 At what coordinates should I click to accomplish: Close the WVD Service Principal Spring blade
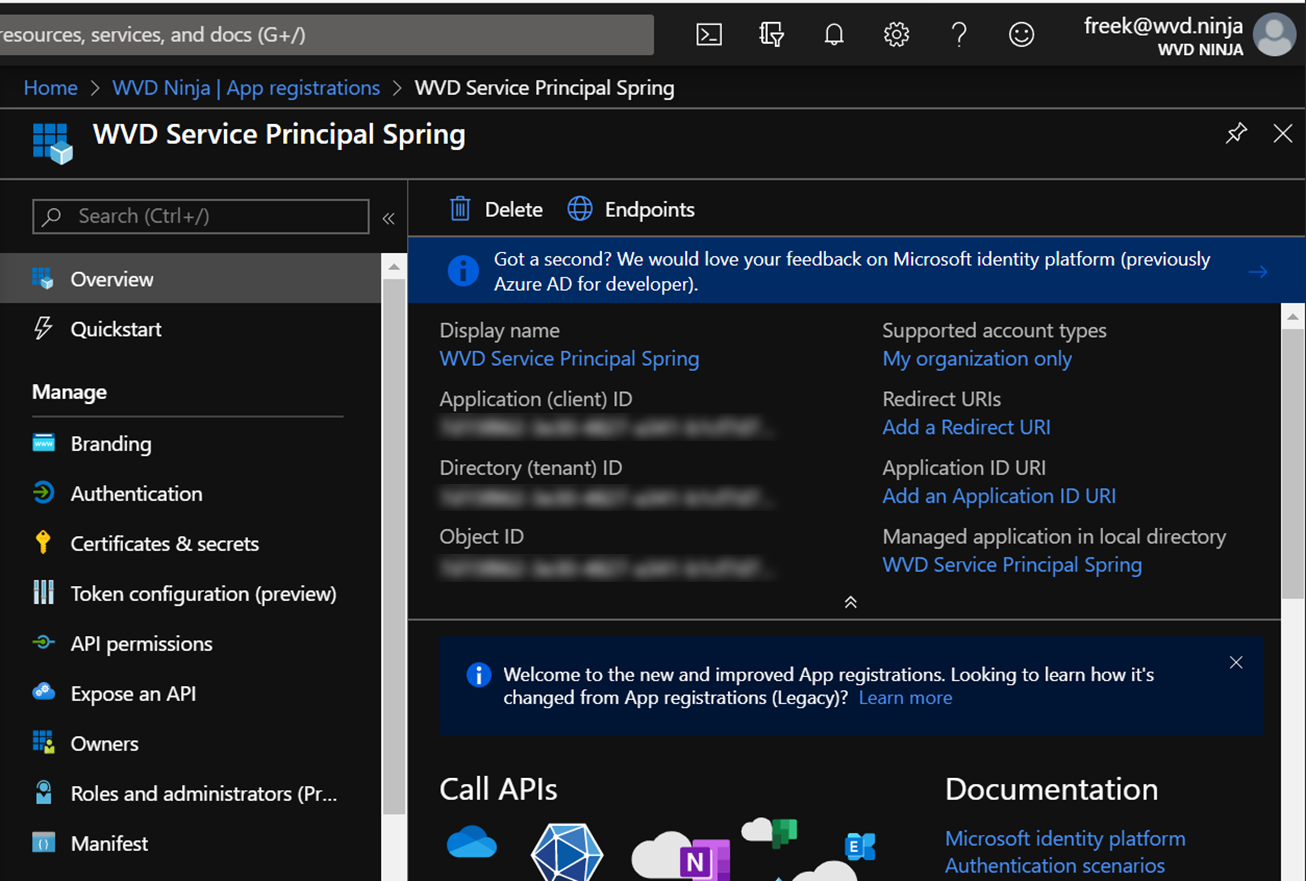tap(1283, 133)
